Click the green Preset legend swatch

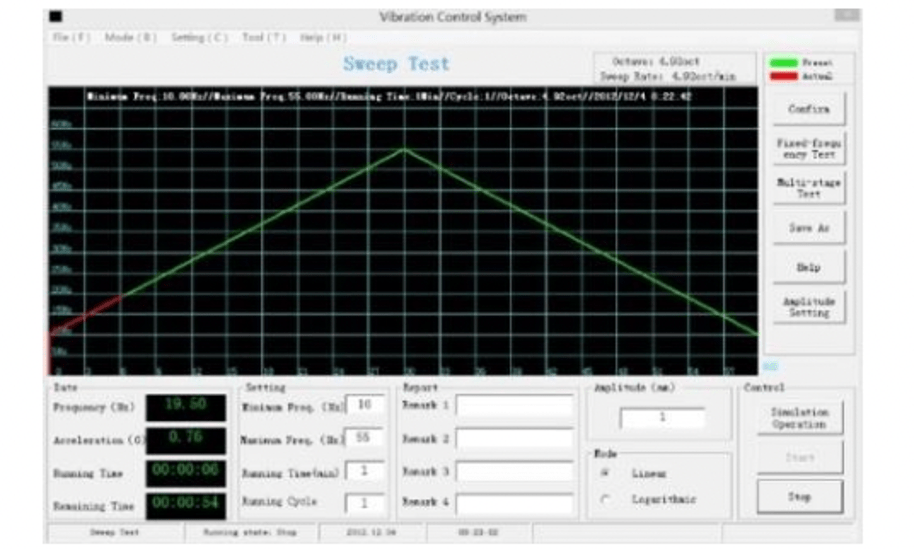click(x=784, y=63)
